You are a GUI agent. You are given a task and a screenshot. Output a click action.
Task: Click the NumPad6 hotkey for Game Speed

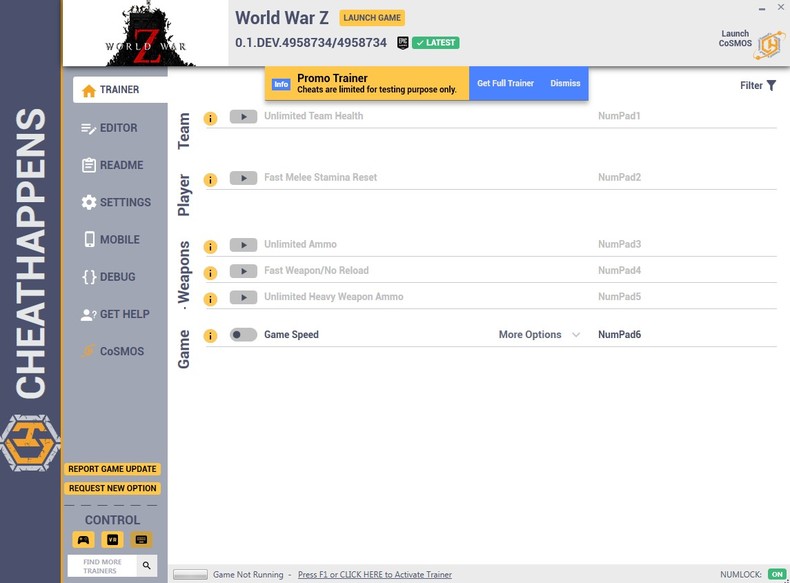619,335
